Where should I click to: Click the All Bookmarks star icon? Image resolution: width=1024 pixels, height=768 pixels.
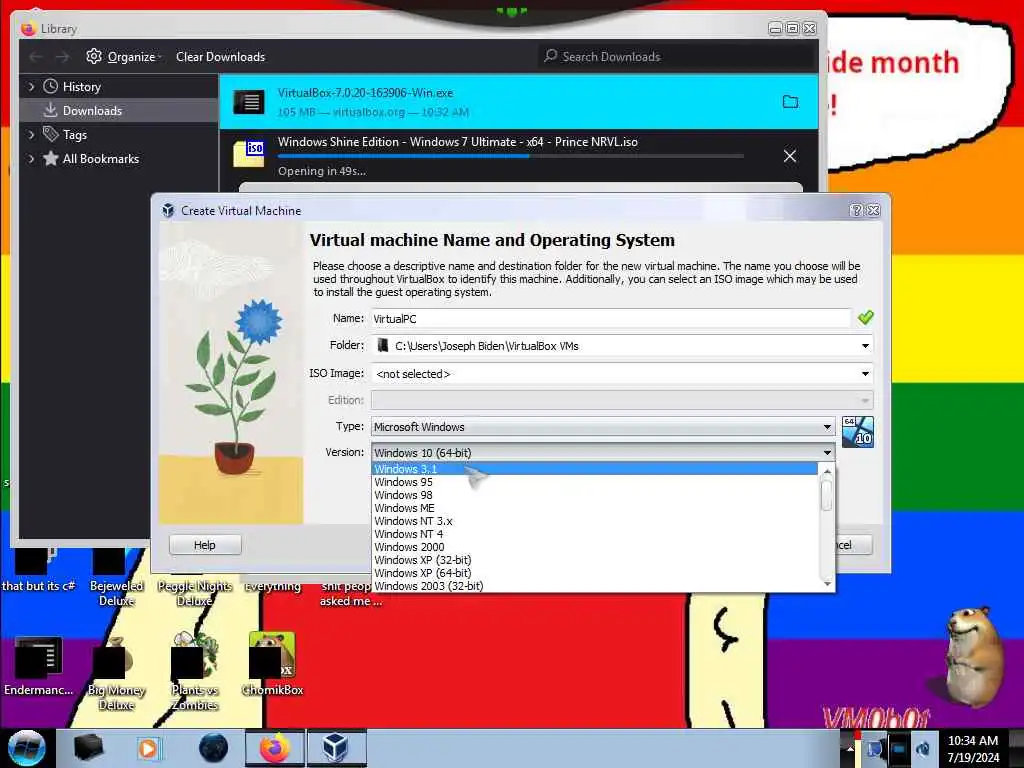50,159
